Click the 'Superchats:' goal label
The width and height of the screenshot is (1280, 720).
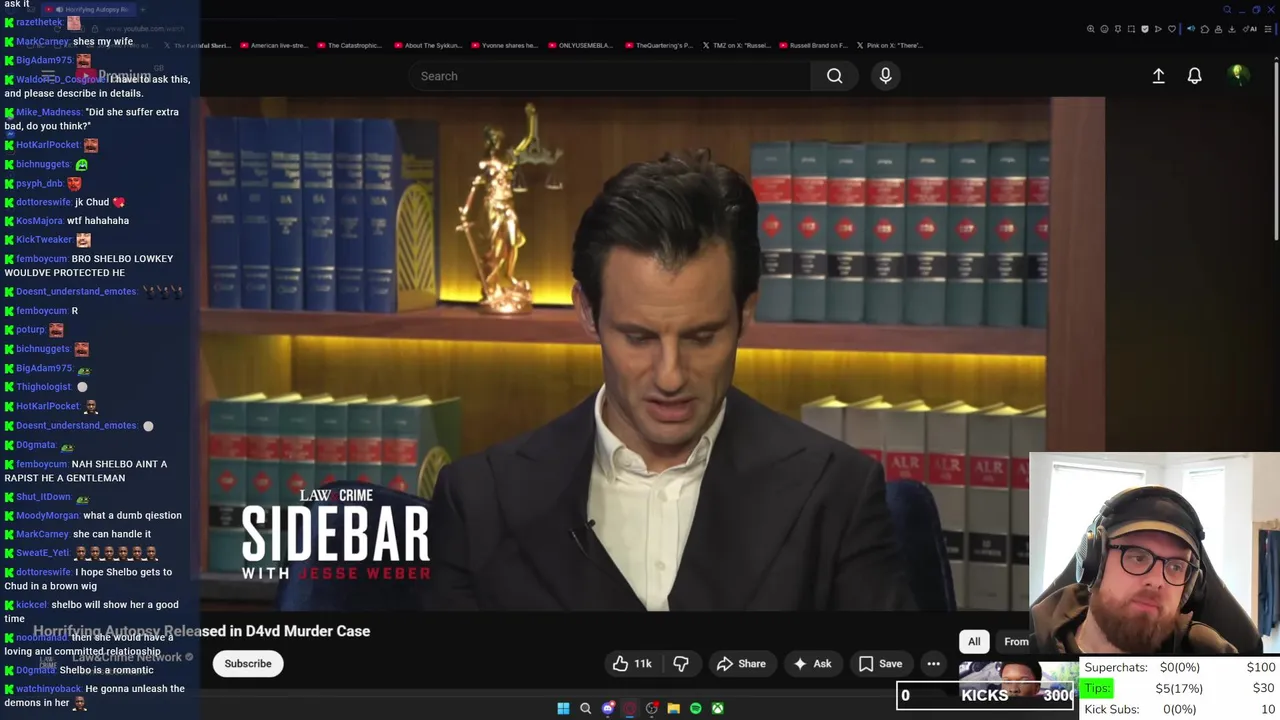[1116, 667]
